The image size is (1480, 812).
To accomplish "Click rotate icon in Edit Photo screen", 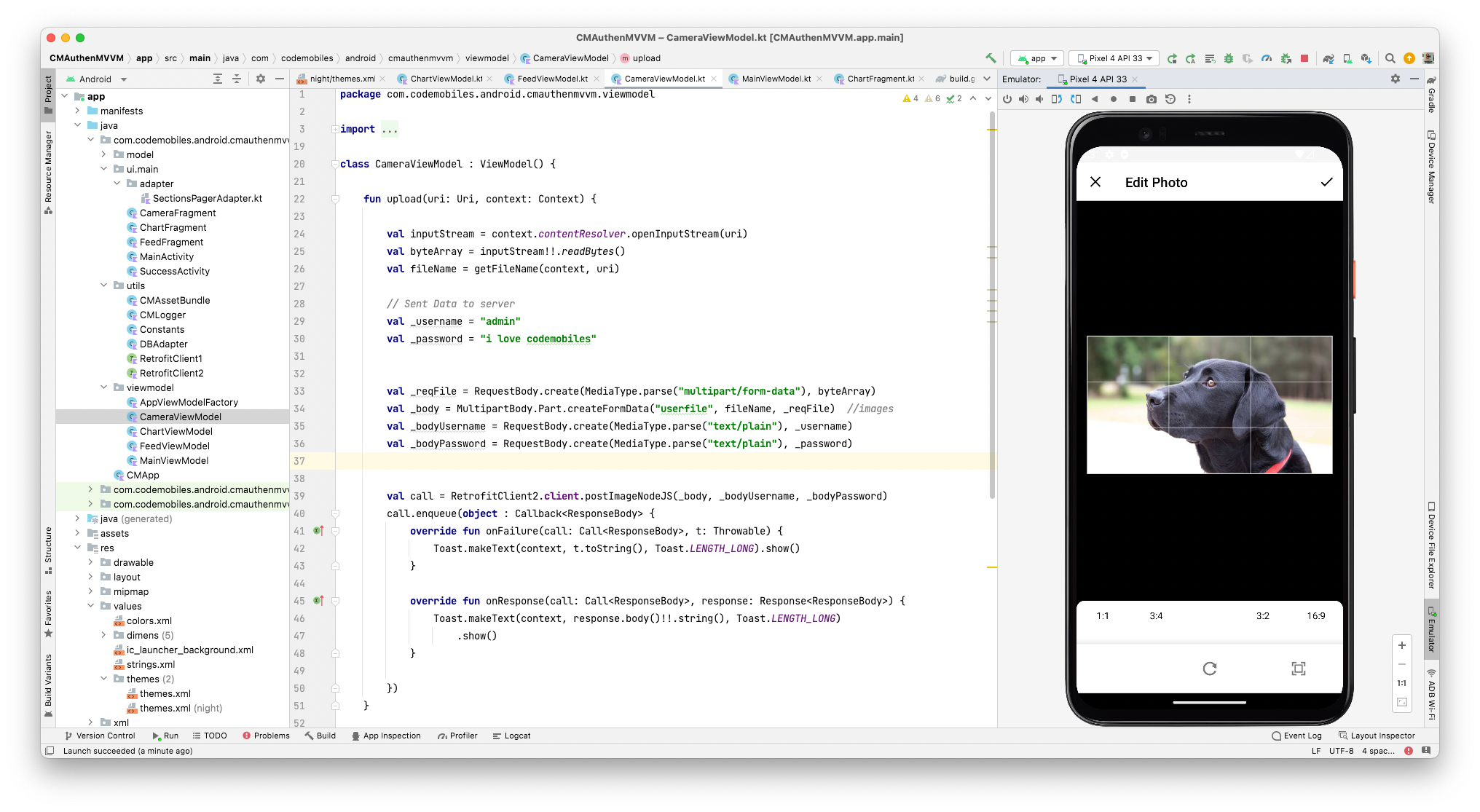I will (x=1210, y=669).
